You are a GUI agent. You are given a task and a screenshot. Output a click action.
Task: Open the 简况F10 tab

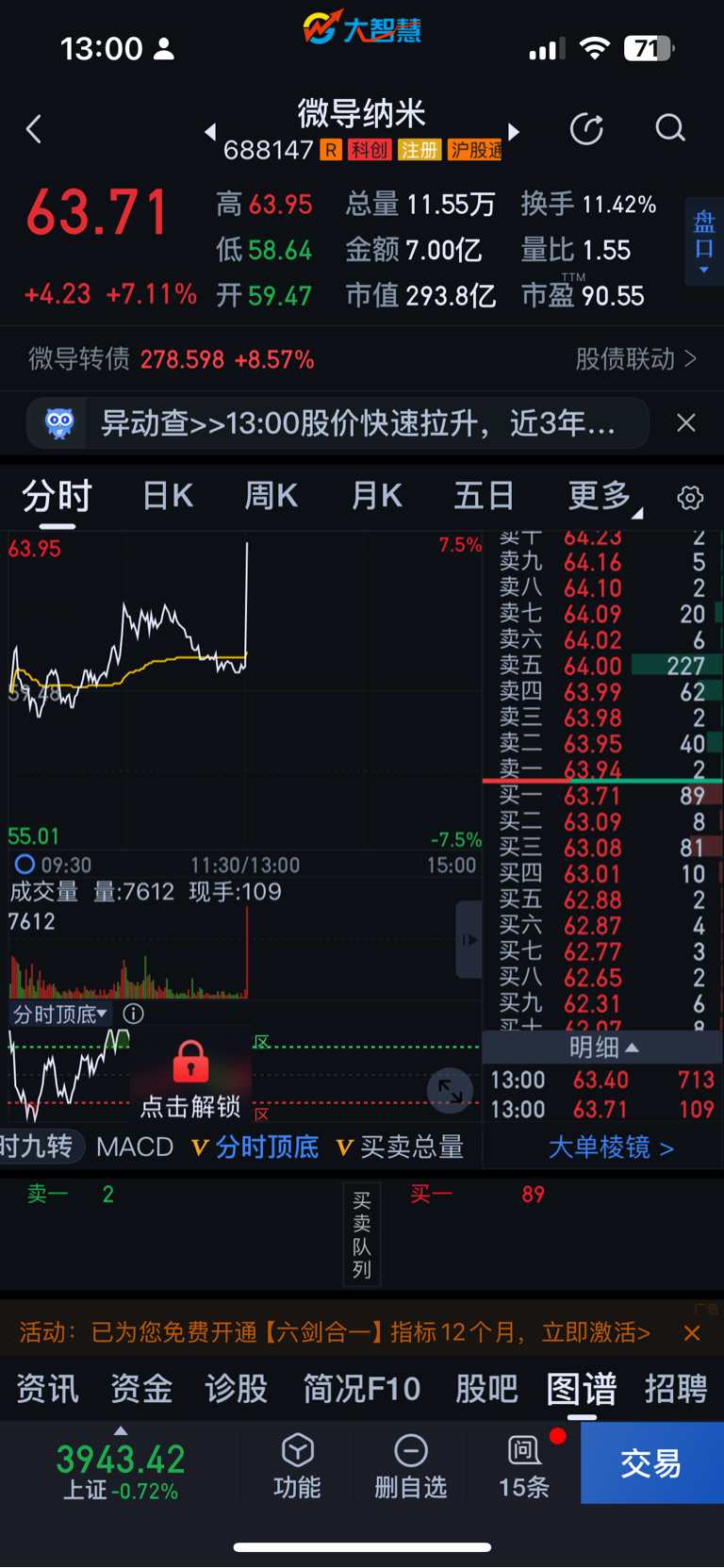click(x=362, y=1389)
